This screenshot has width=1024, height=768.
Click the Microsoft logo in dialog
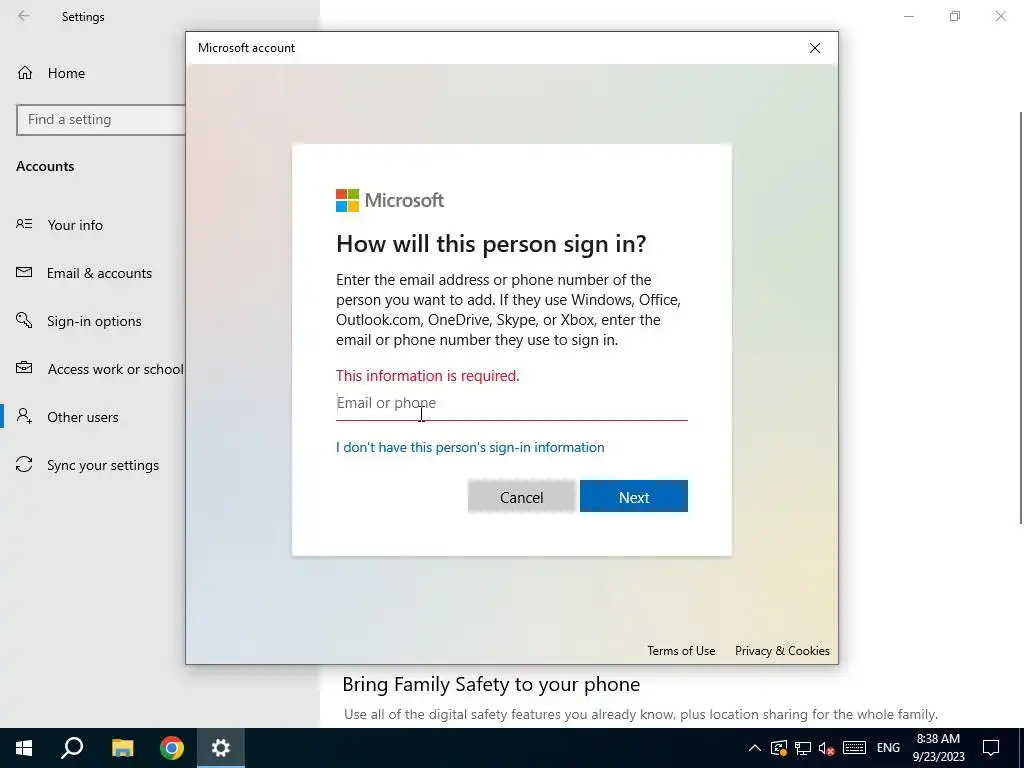[x=390, y=200]
